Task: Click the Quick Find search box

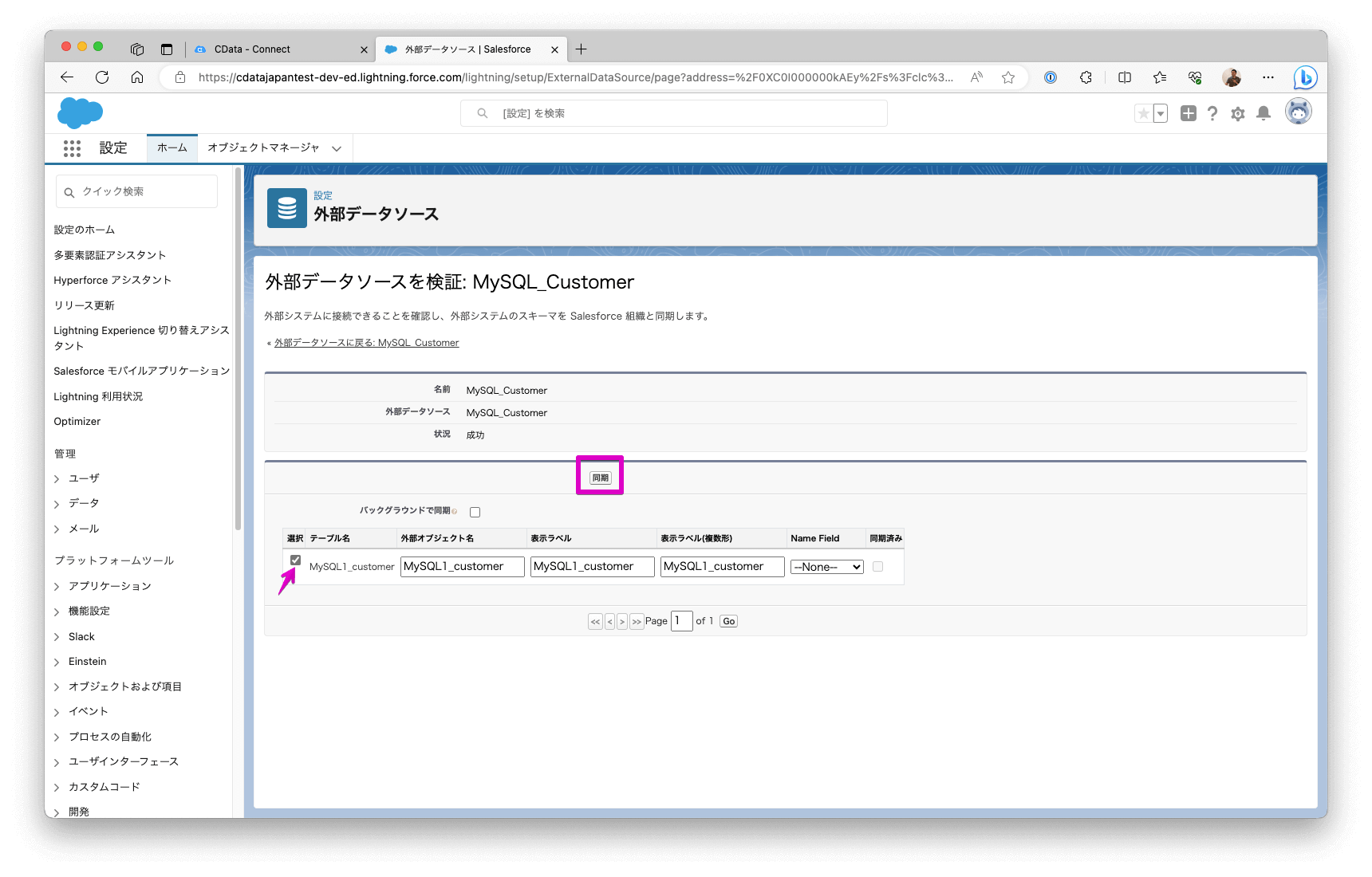Action: coord(136,191)
